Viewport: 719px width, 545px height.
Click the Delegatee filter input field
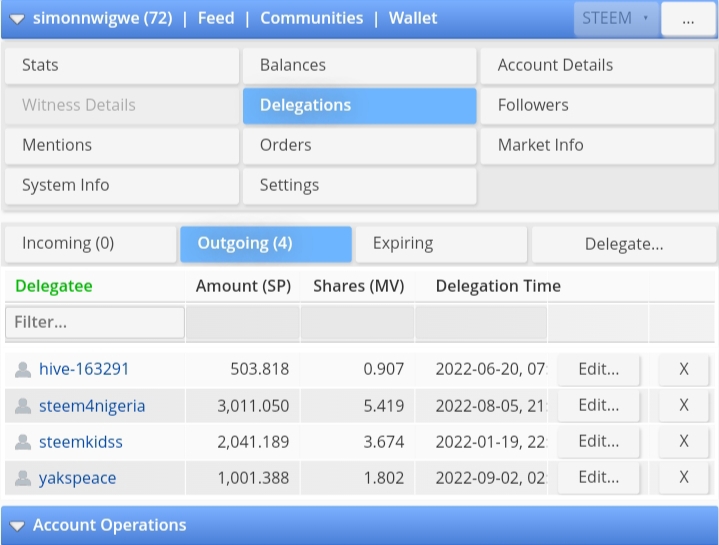(x=95, y=323)
